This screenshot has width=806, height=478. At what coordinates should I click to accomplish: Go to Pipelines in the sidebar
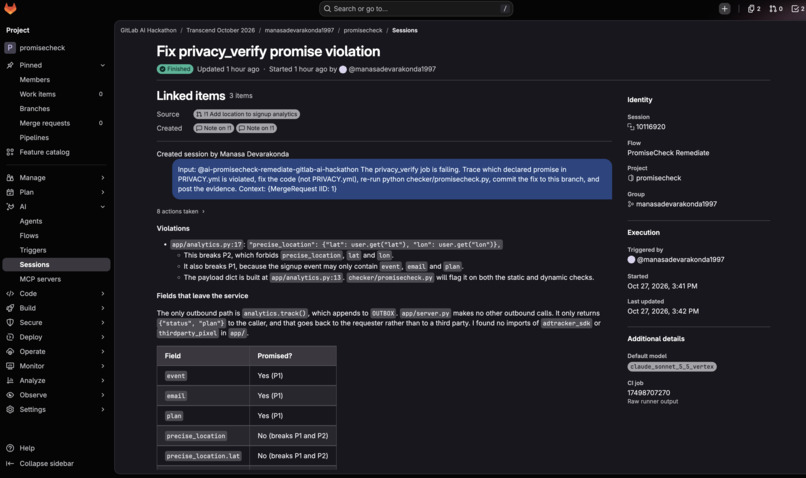tap(56, 138)
